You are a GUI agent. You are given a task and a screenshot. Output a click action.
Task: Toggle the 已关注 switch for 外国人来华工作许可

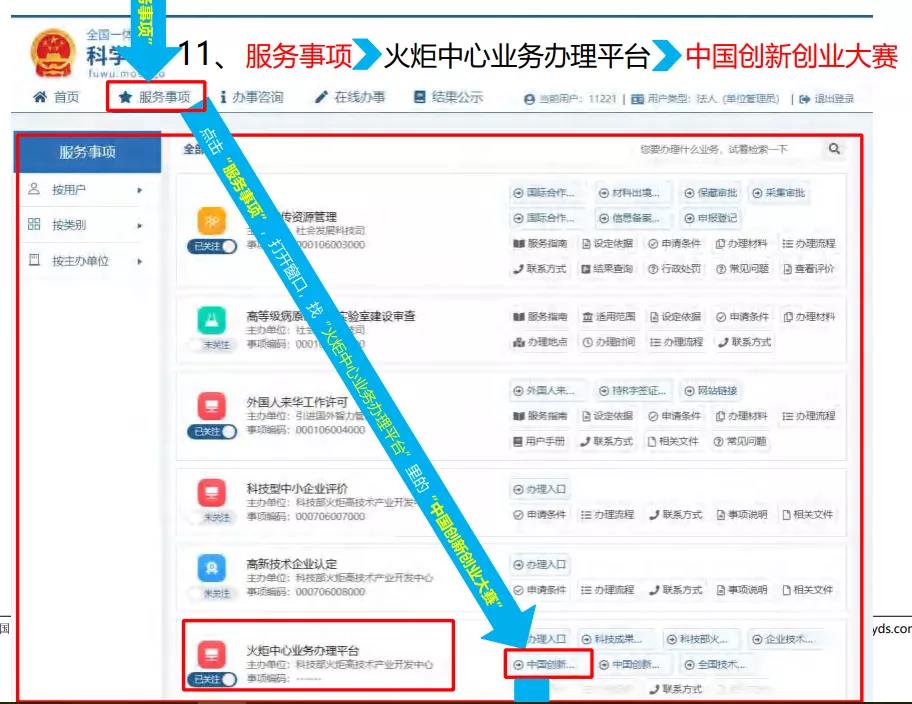tap(212, 431)
